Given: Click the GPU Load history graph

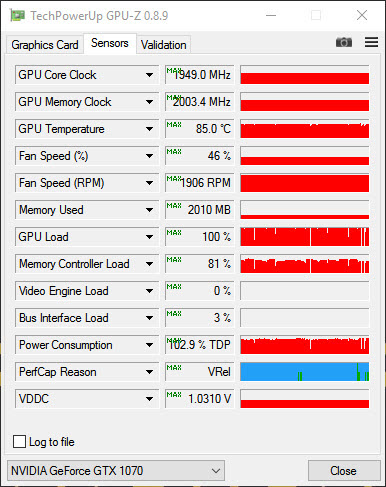Looking at the screenshot, I should point(305,237).
